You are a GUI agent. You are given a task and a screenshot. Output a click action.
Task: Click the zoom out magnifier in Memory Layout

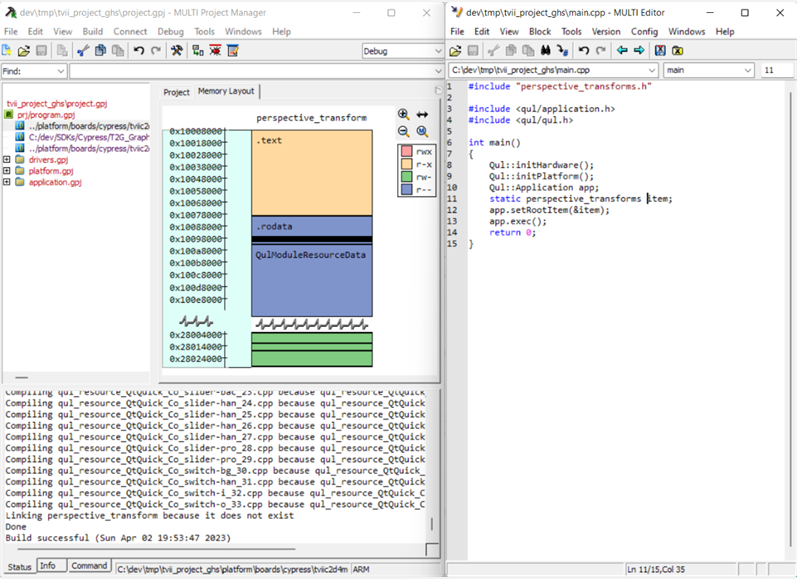[403, 132]
